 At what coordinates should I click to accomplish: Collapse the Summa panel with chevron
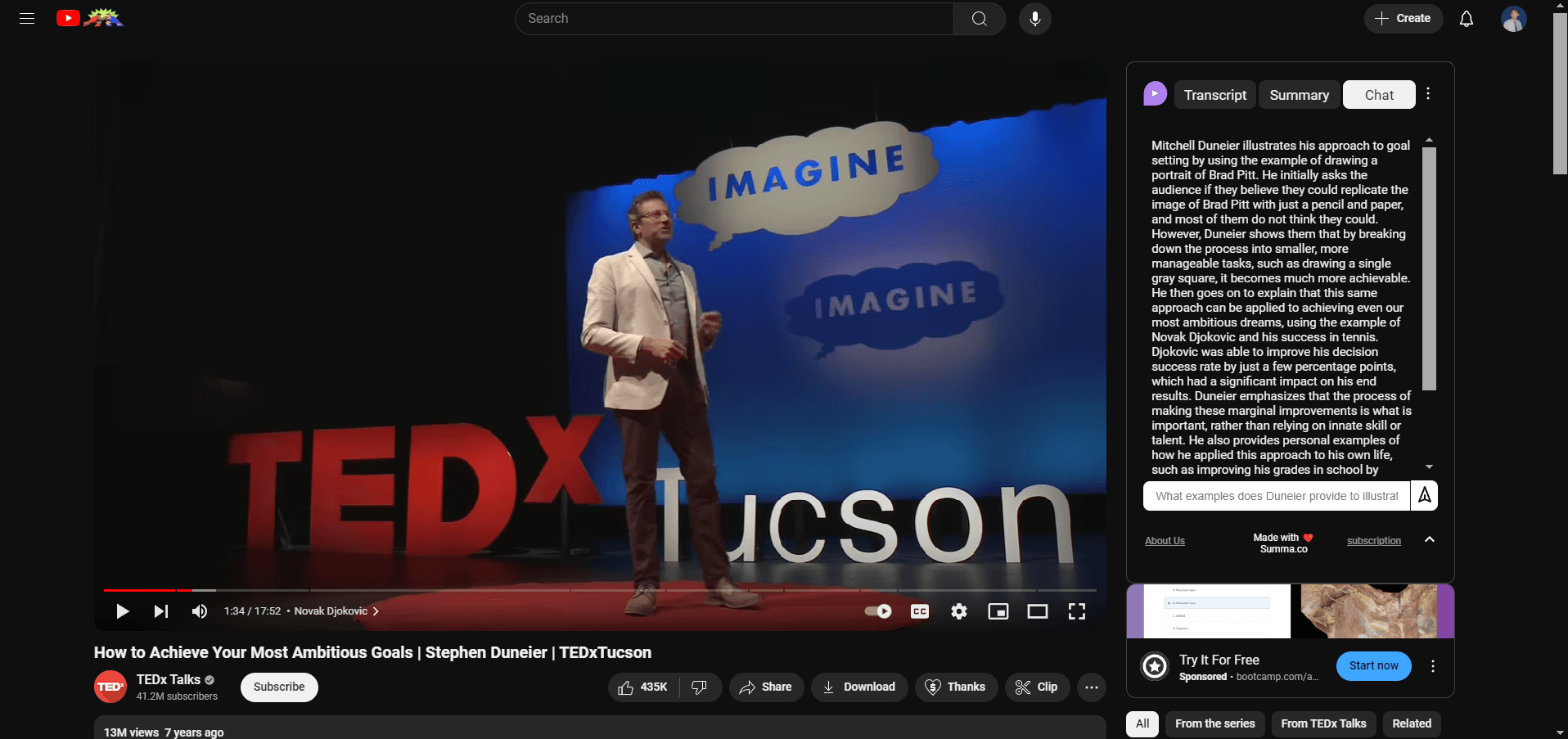tap(1429, 539)
